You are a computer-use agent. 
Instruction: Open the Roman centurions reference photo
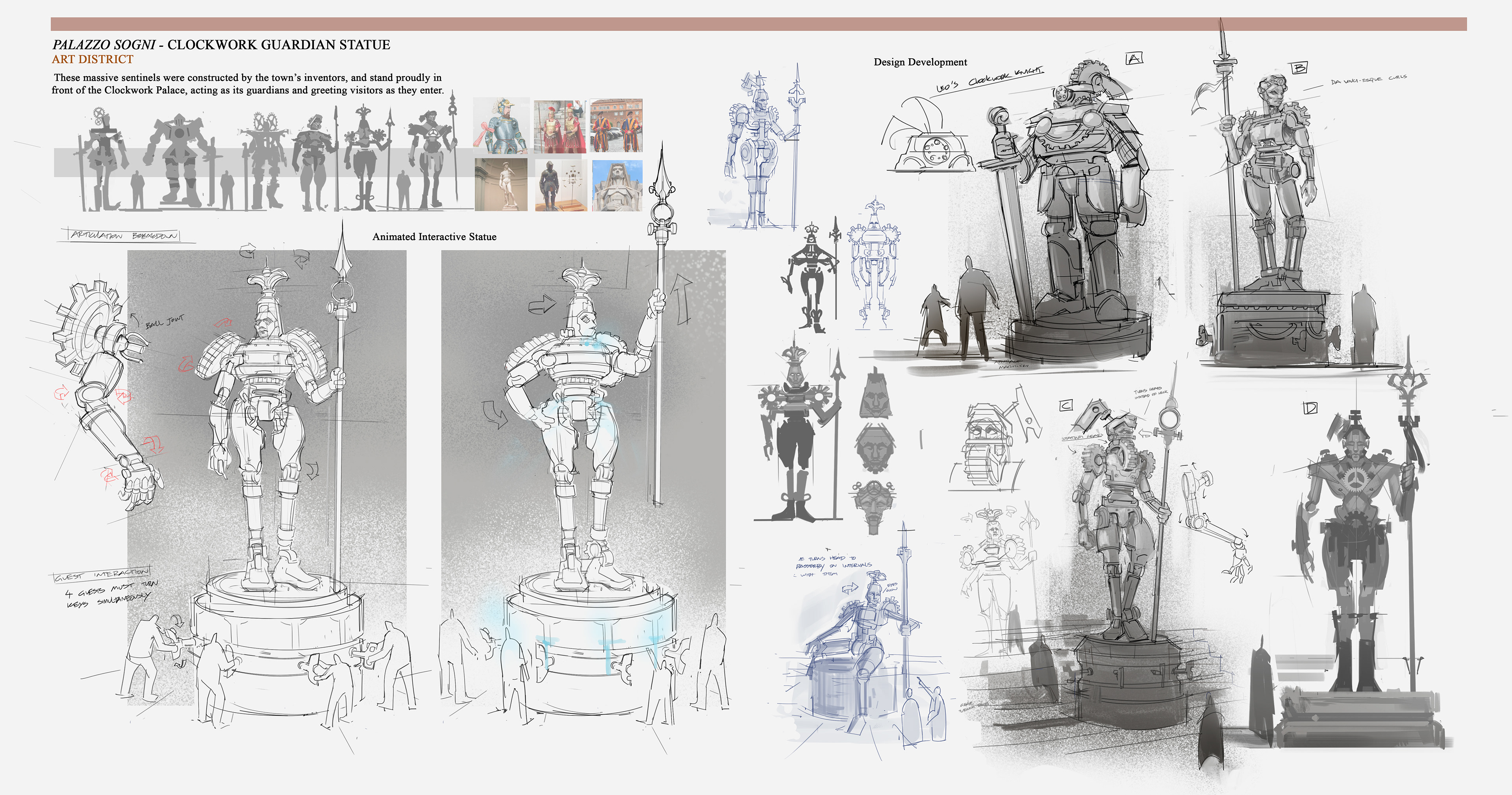tap(560, 126)
